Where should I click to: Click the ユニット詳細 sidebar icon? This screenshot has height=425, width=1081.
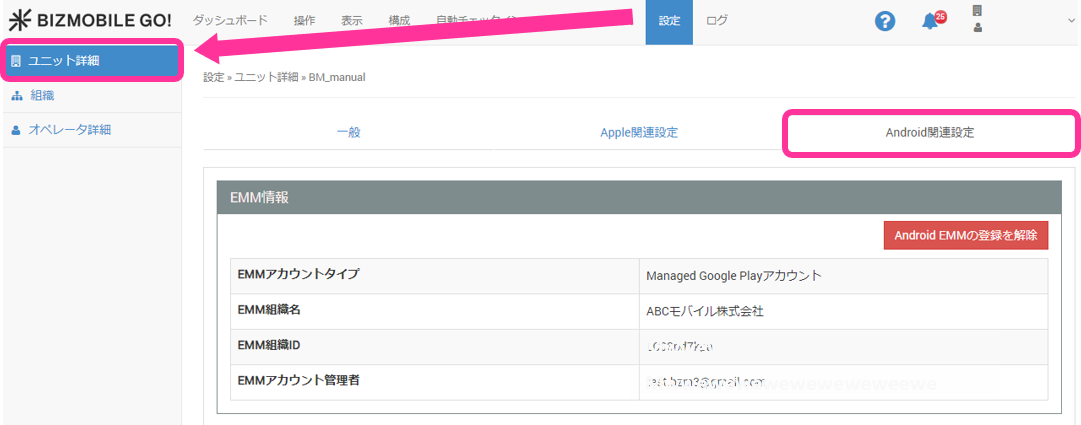tap(16, 61)
